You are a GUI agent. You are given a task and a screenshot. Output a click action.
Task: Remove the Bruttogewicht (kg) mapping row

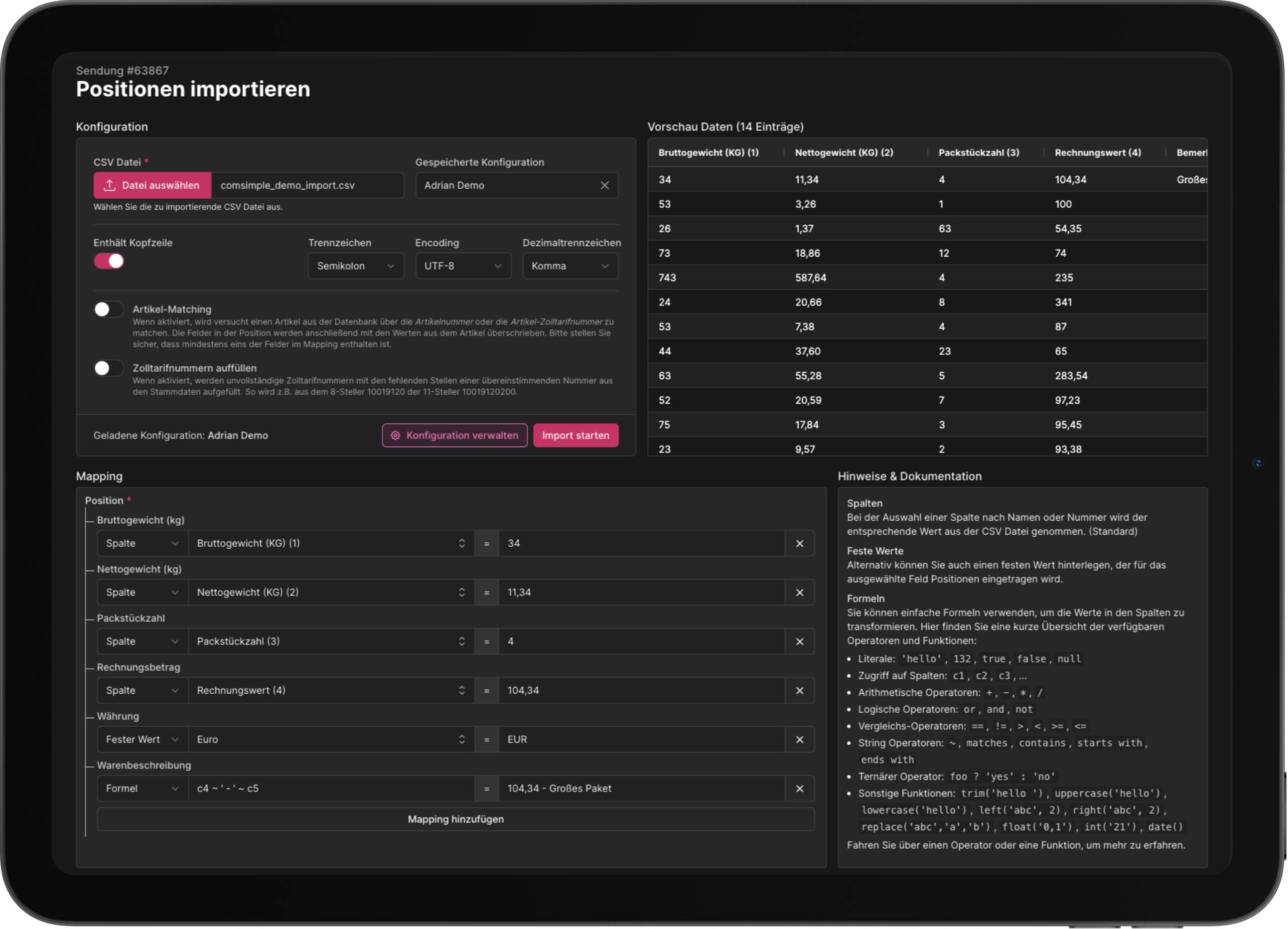(800, 544)
